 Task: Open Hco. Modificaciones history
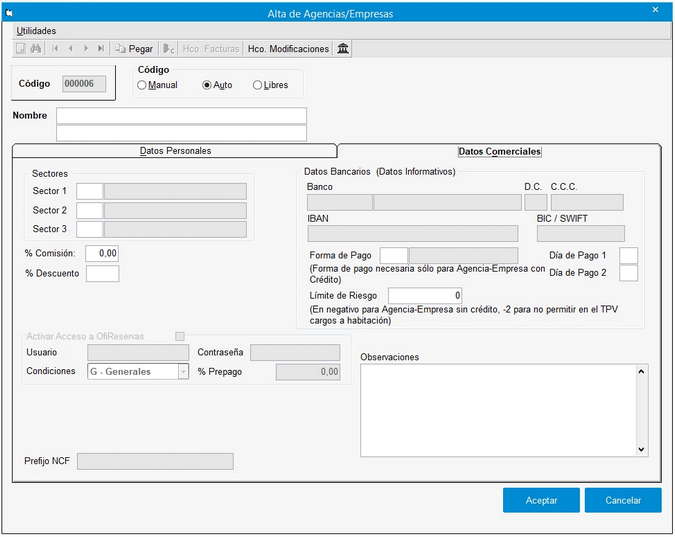point(288,48)
